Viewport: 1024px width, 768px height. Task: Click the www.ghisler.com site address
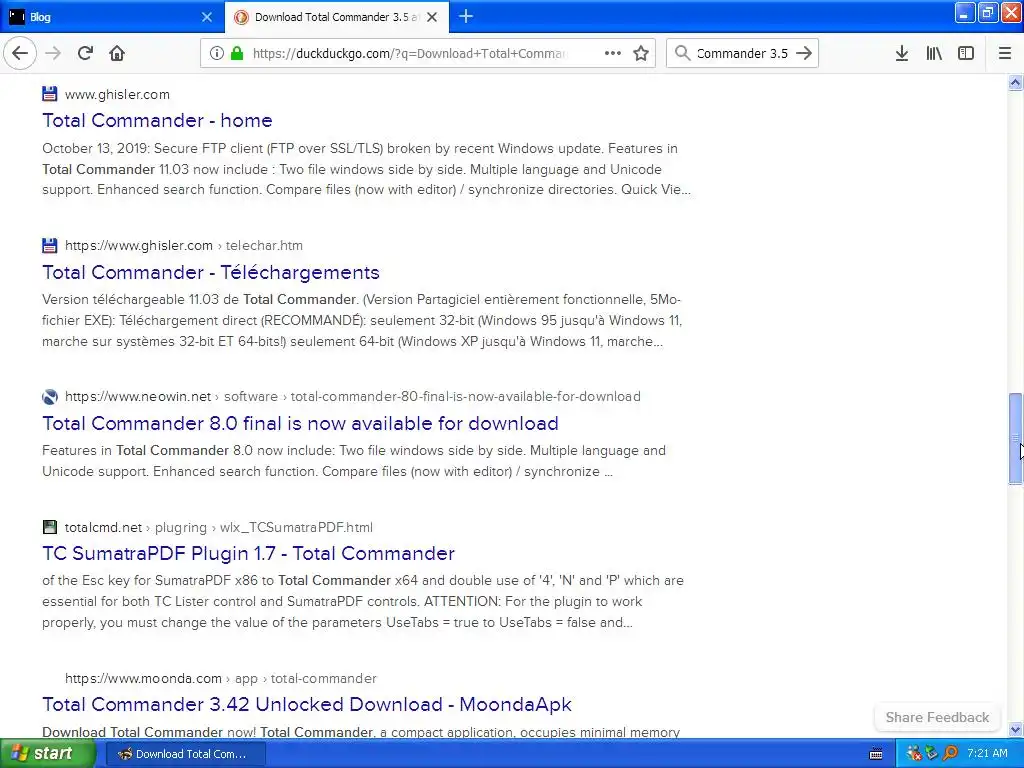(x=118, y=94)
